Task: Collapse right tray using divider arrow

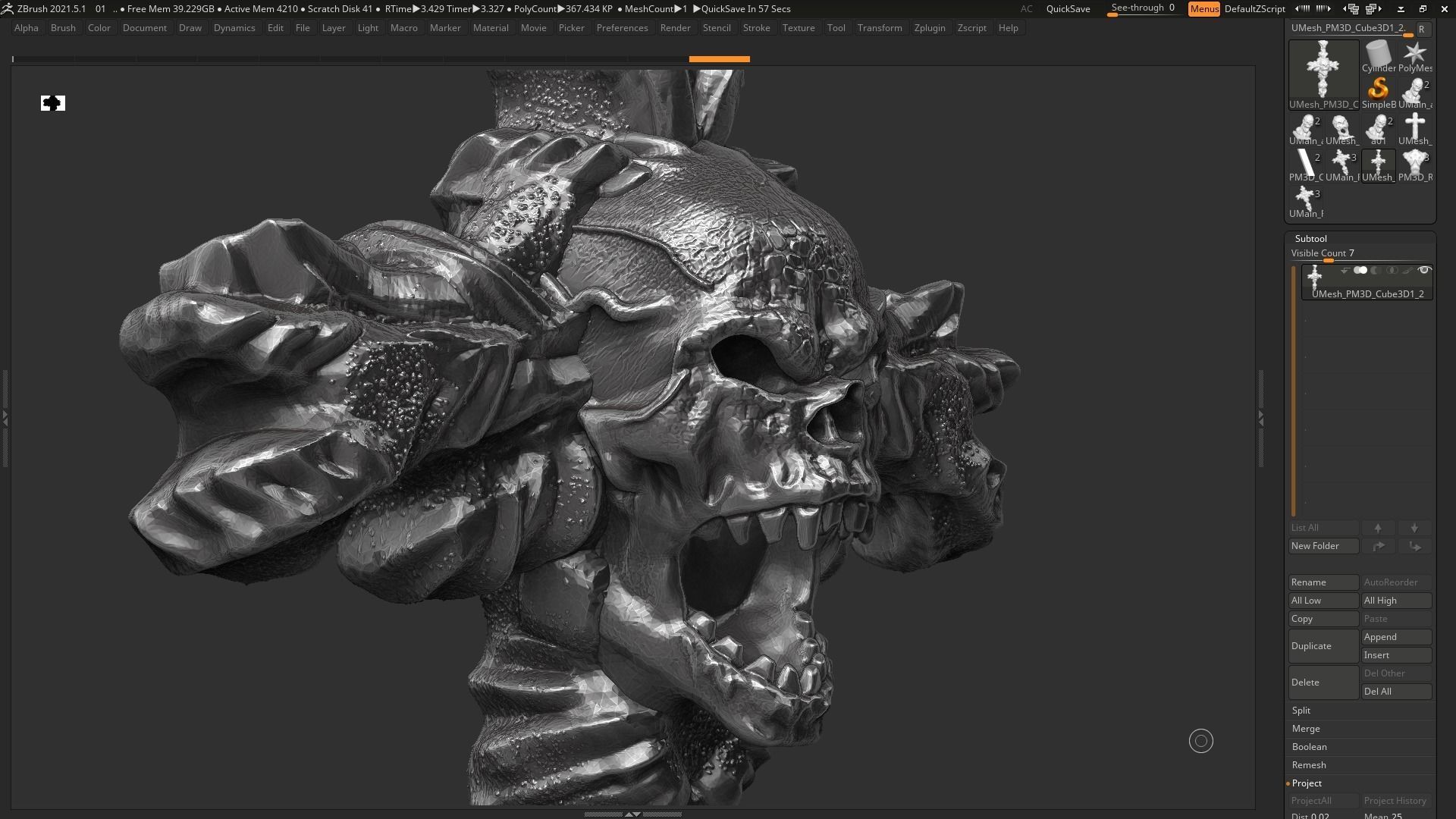Action: 1260,417
